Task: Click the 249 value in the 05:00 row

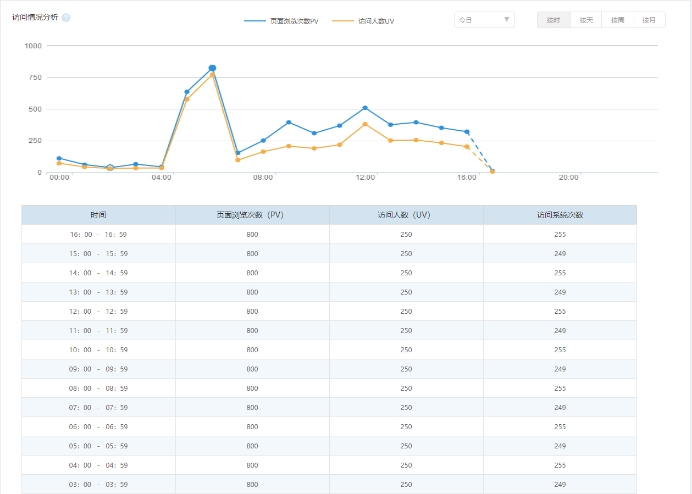Action: (x=560, y=446)
